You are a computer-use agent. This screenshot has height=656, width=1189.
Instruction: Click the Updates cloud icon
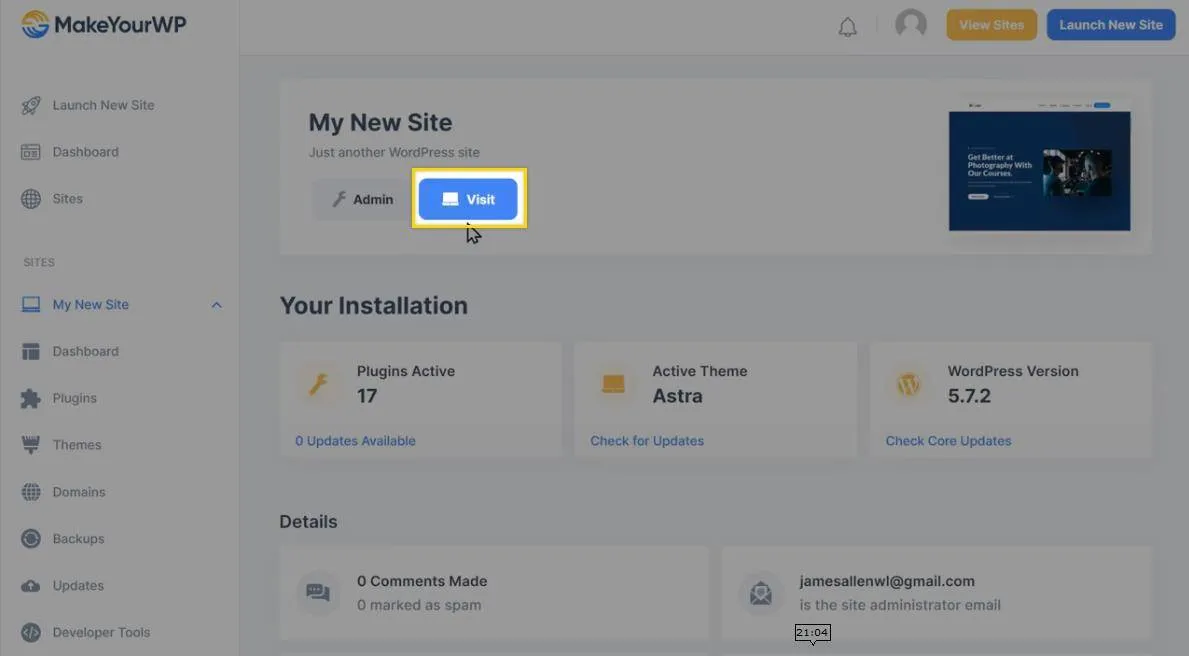tap(31, 586)
